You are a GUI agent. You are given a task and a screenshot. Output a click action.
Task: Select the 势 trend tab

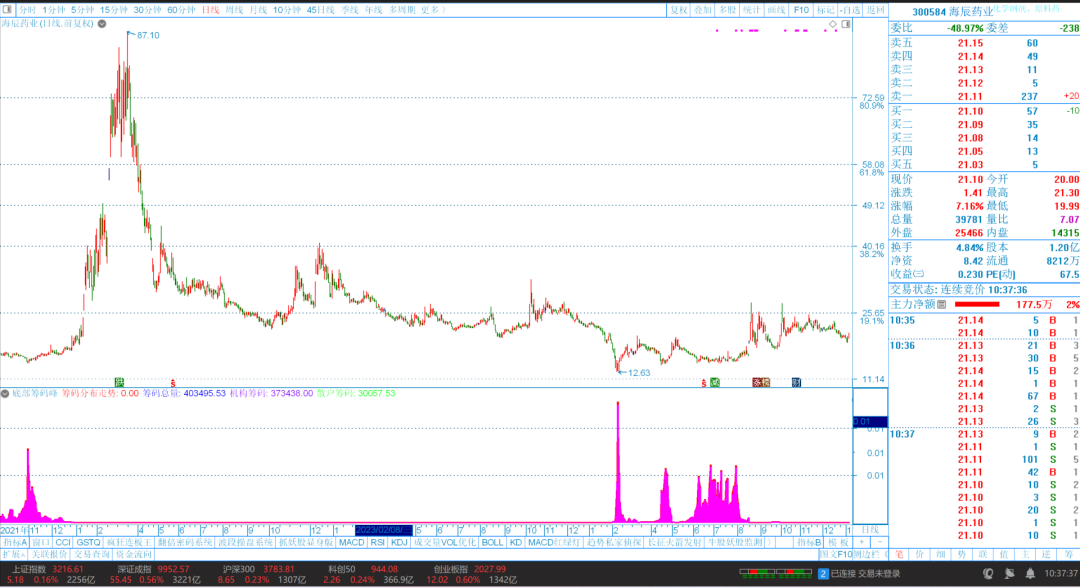click(x=962, y=554)
